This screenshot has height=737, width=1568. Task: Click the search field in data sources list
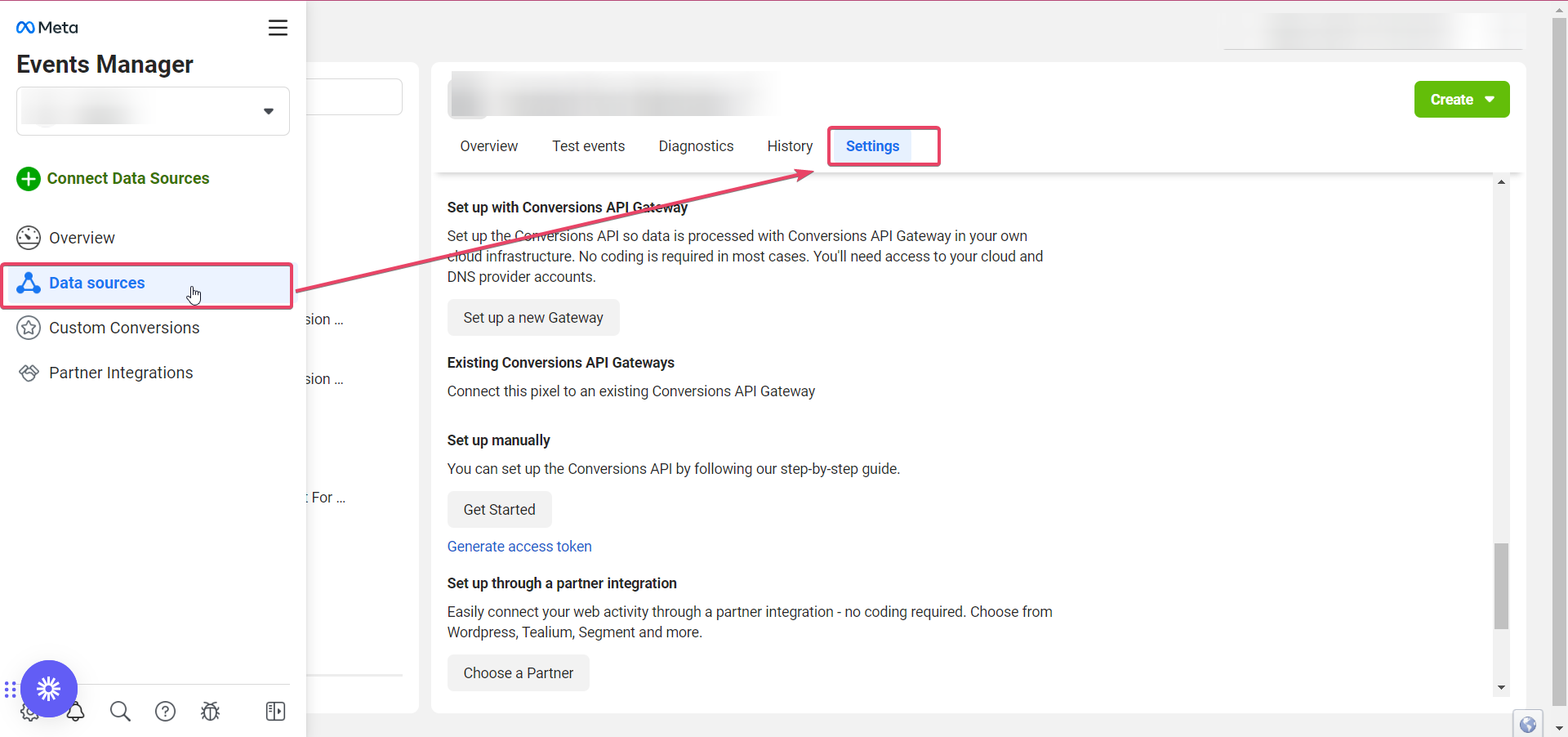coord(354,97)
